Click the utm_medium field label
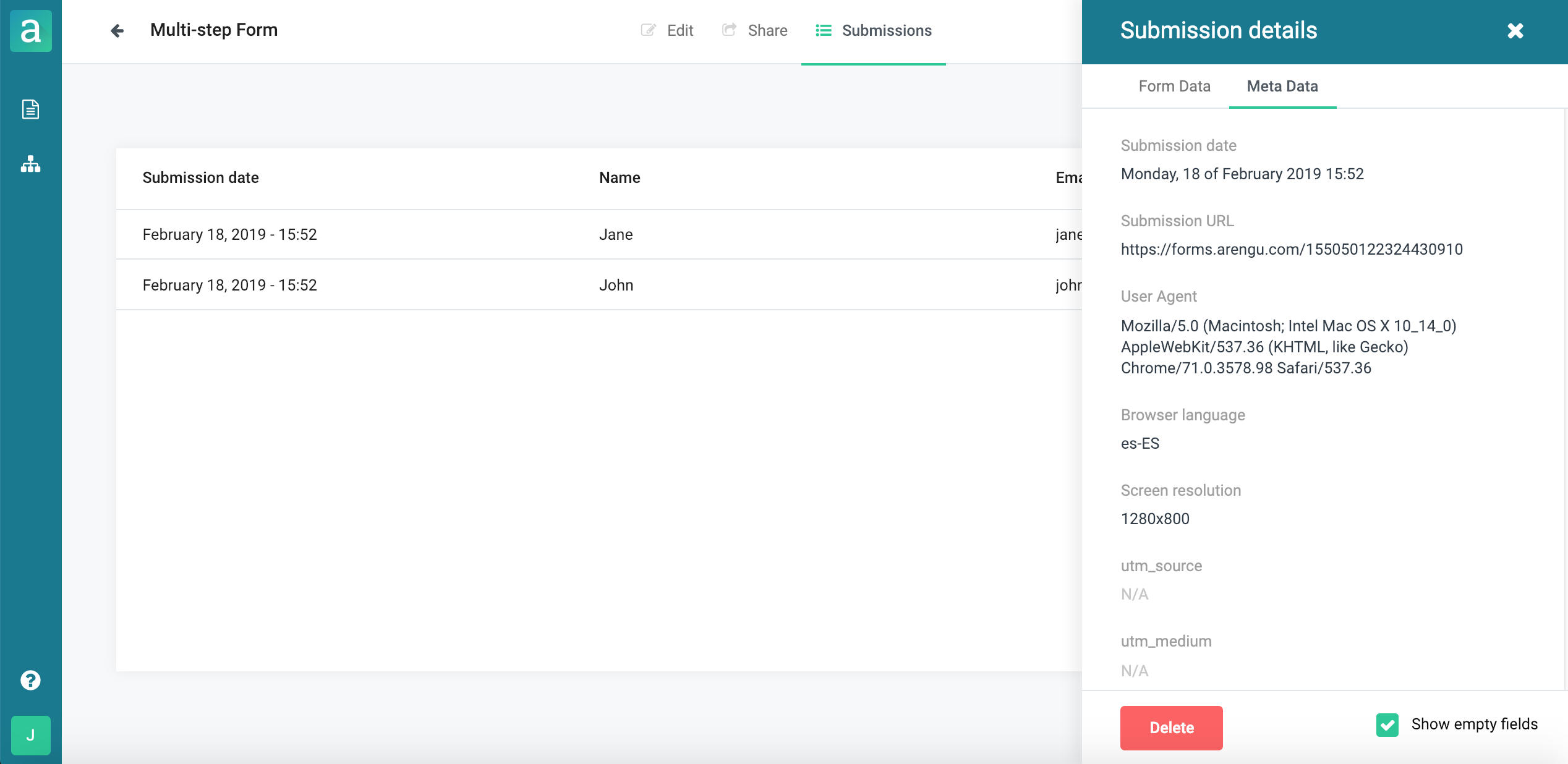1568x764 pixels. [x=1166, y=641]
